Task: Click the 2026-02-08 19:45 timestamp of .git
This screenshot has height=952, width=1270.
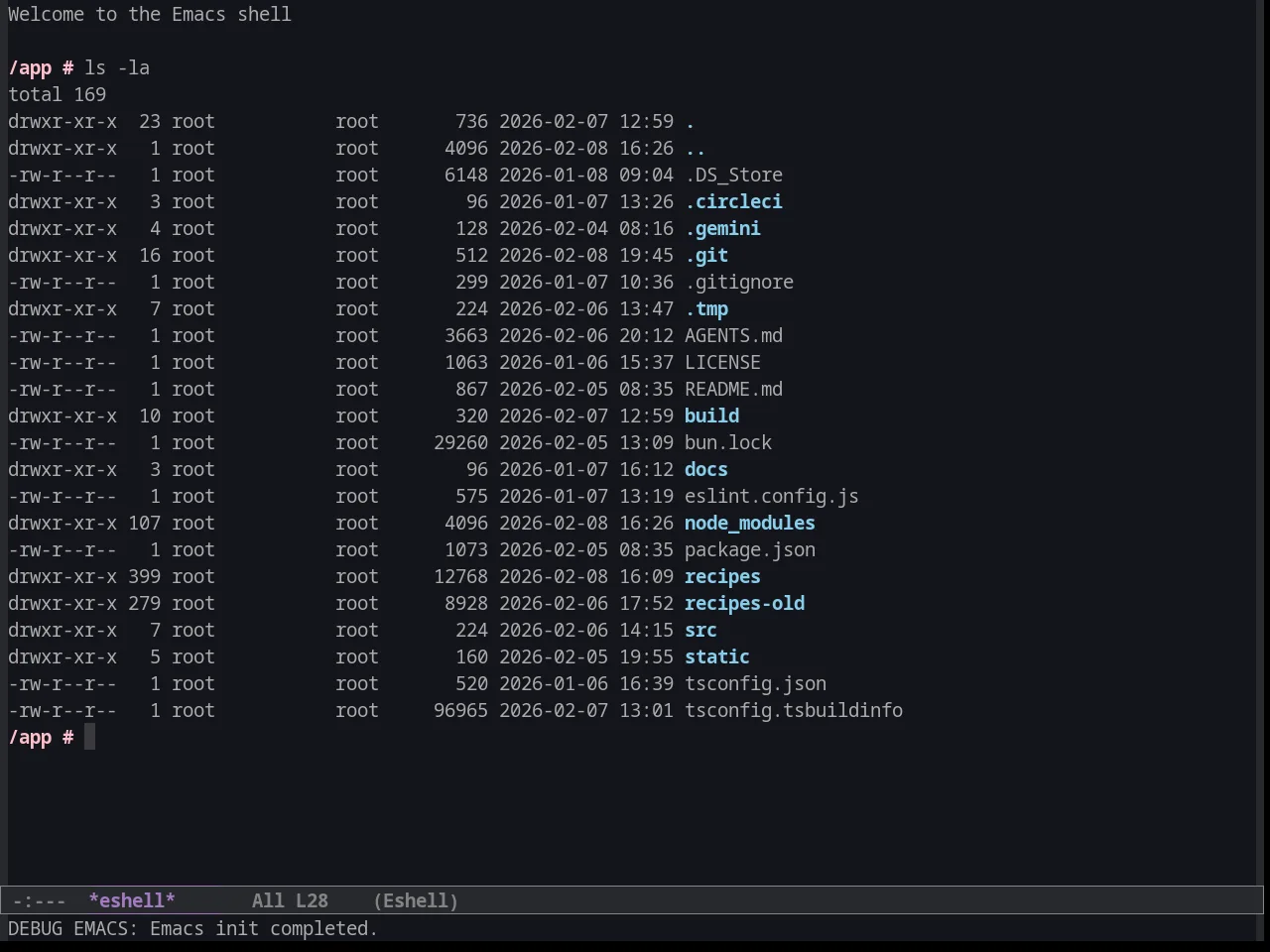Action: [x=586, y=255]
